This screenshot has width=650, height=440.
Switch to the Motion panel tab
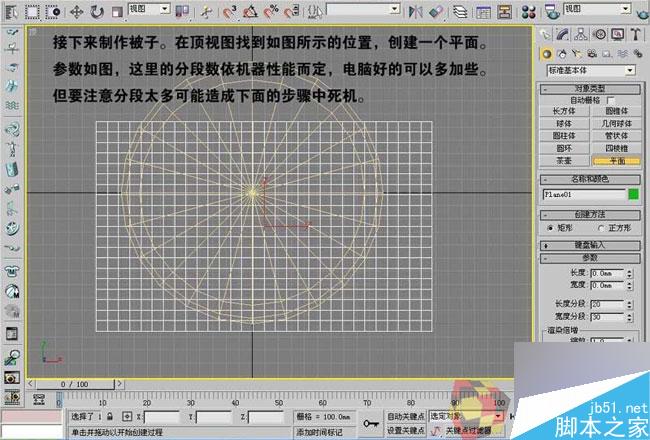[599, 34]
